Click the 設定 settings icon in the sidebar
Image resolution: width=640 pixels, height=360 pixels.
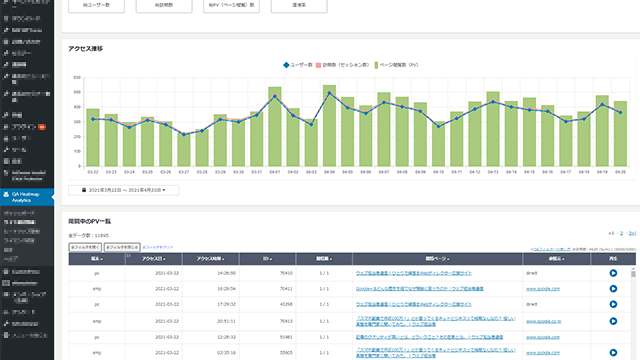point(6,161)
